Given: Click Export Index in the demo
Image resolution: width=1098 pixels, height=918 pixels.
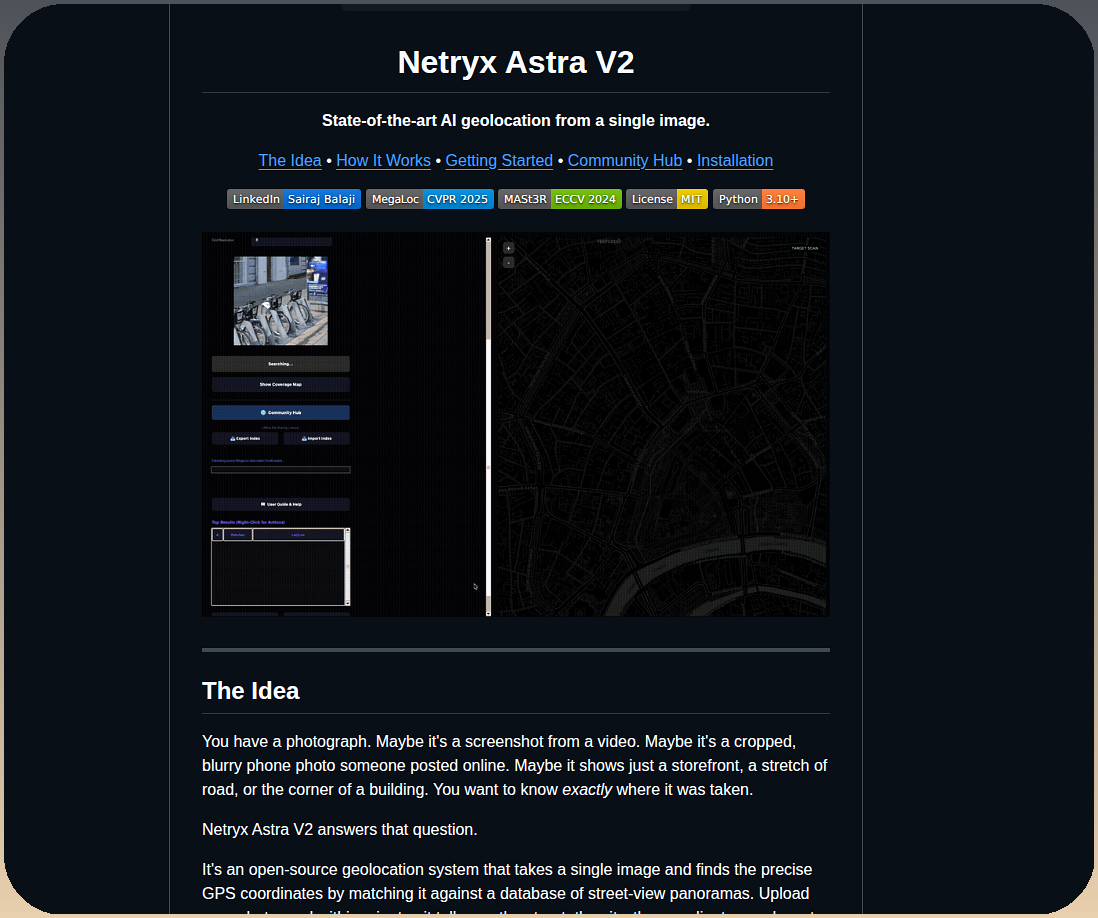Looking at the screenshot, I should pyautogui.click(x=245, y=438).
